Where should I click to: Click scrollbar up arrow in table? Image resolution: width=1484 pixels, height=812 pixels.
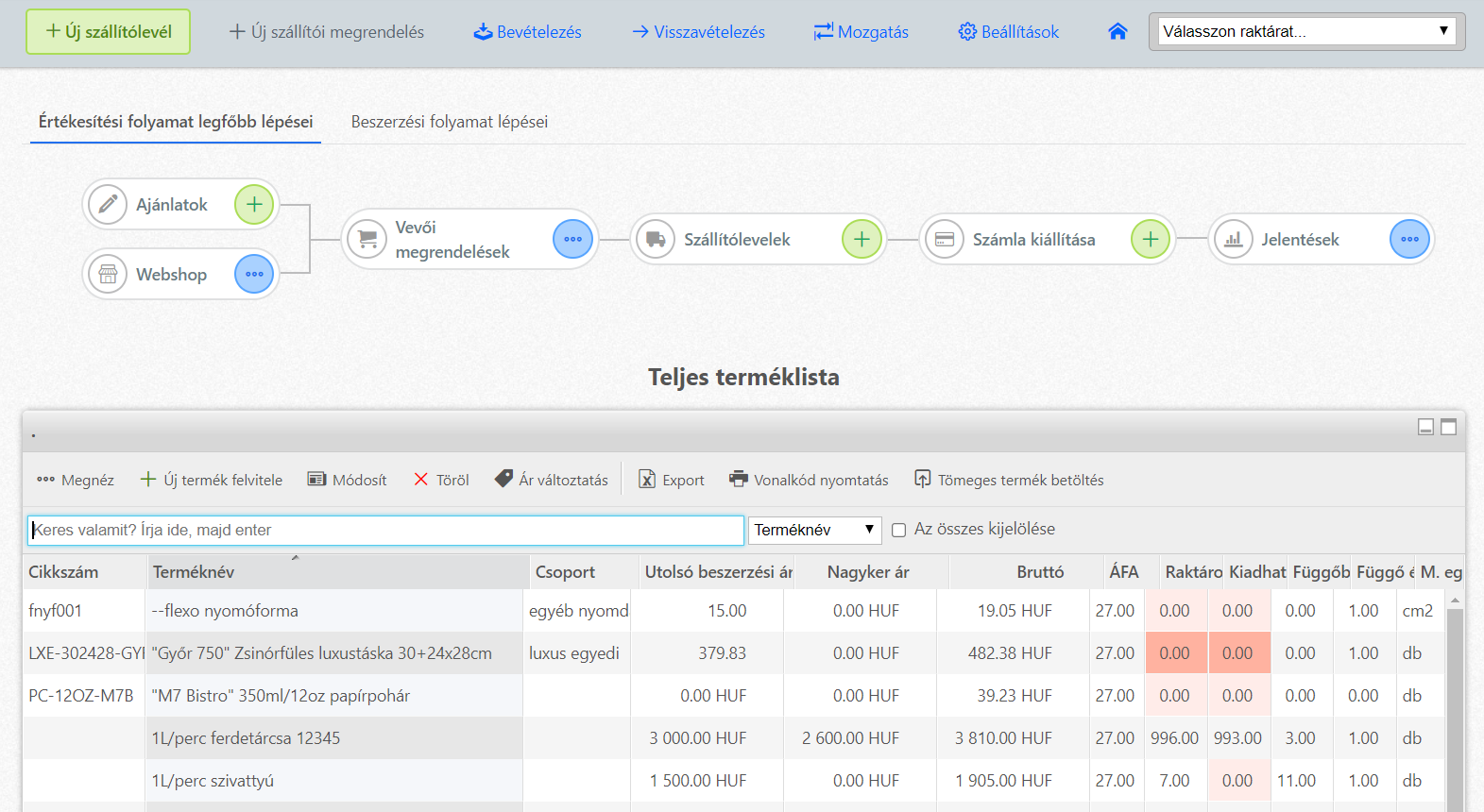tap(1455, 601)
